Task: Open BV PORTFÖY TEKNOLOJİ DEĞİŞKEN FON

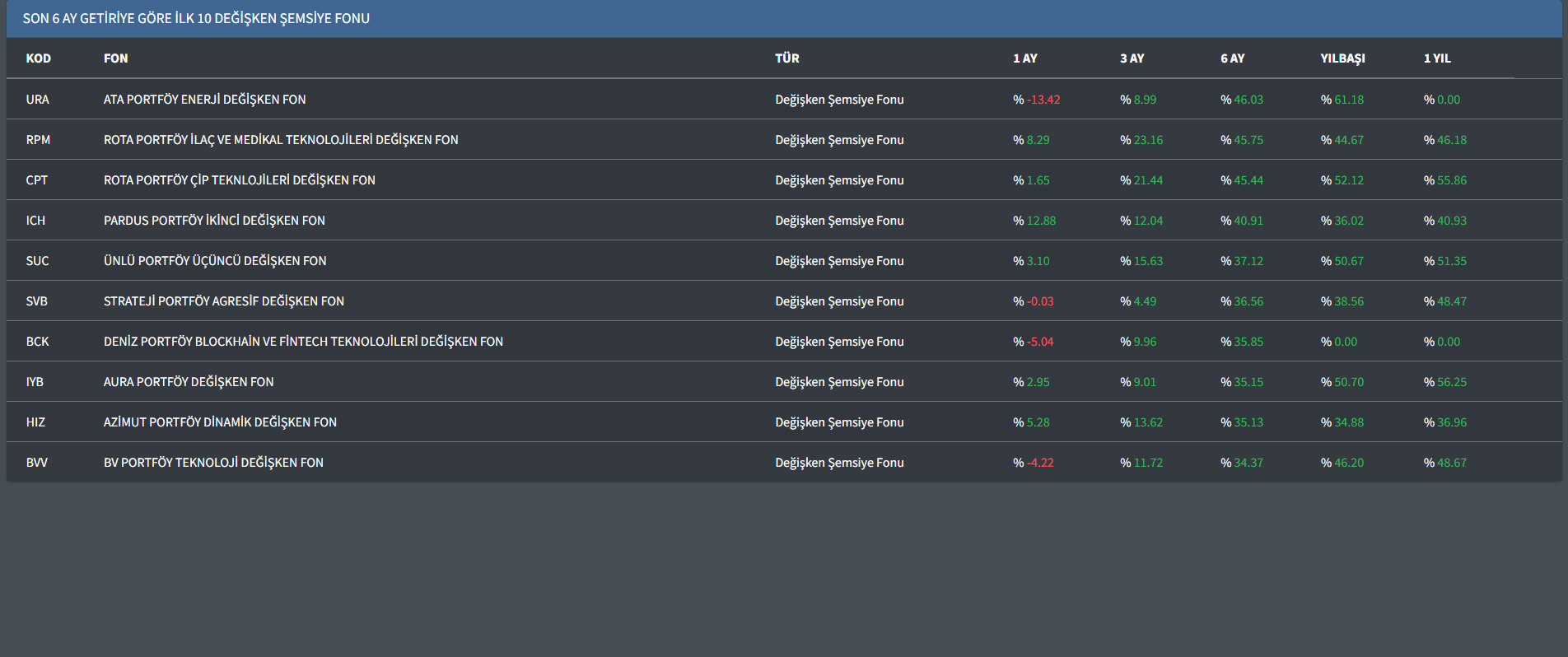Action: pos(213,463)
